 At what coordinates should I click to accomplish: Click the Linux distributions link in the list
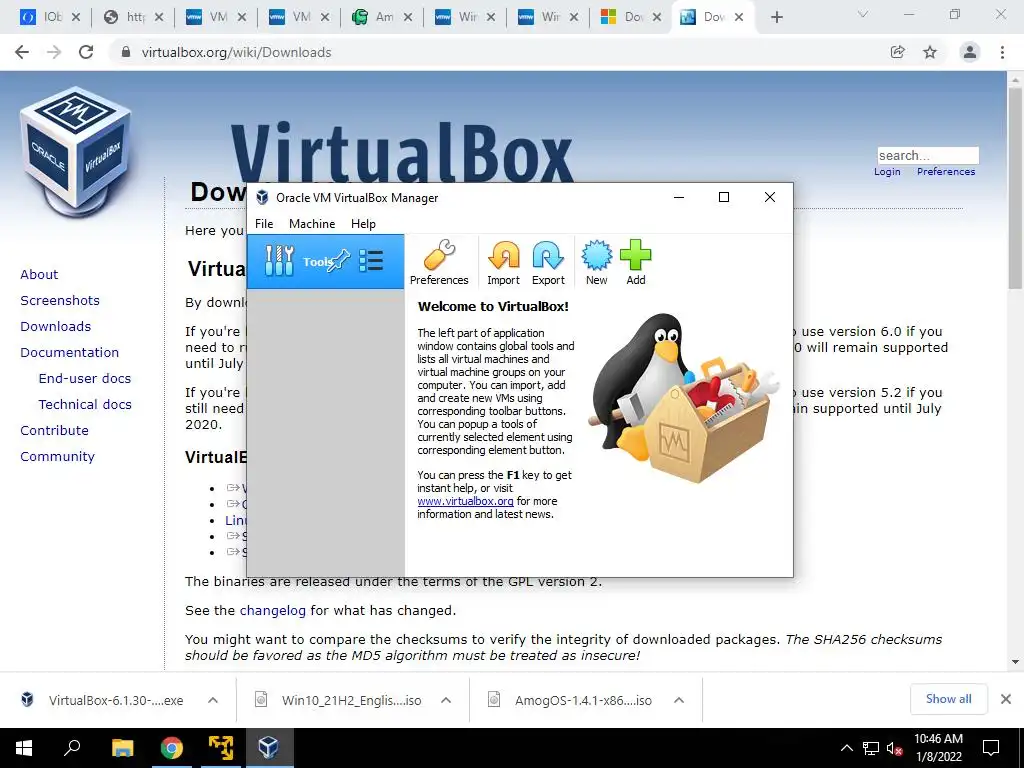(x=235, y=520)
